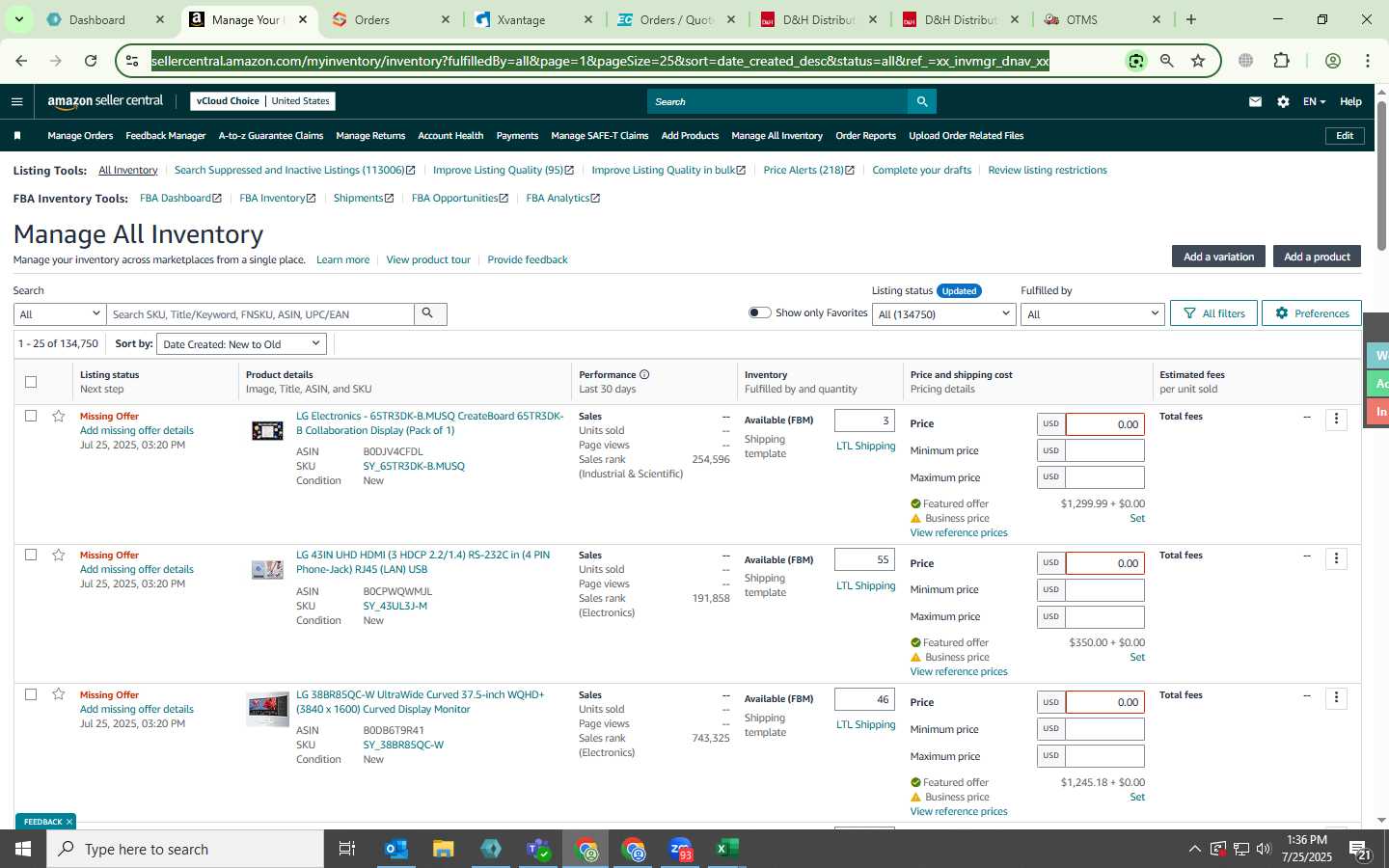Open Manage Orders in nav bar
Viewport: 1389px width, 868px height.
80,136
